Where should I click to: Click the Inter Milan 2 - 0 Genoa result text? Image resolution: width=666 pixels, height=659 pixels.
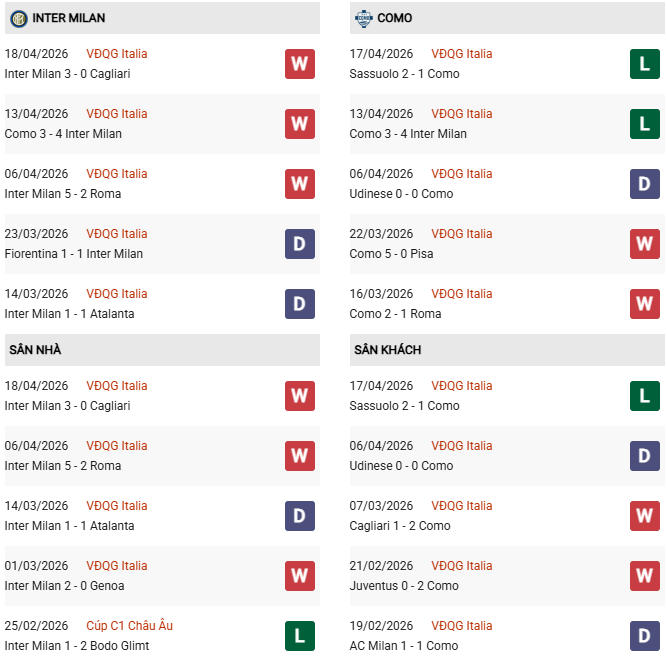coord(64,586)
